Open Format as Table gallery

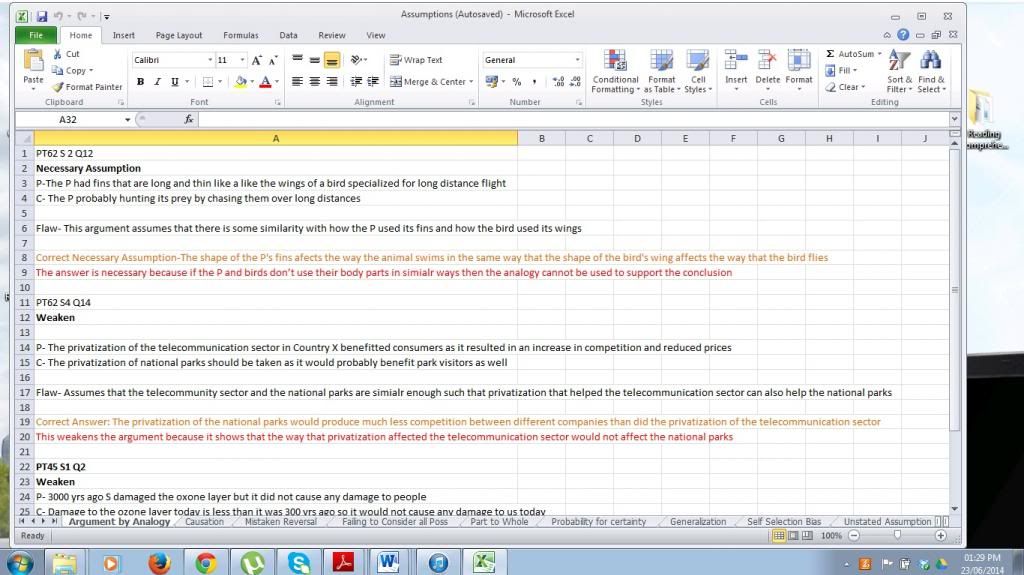click(662, 72)
